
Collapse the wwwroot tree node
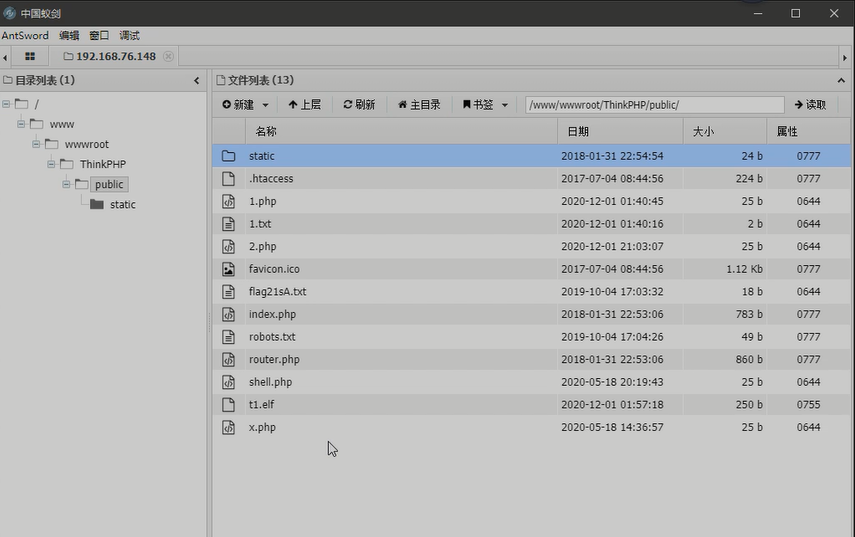(36, 144)
